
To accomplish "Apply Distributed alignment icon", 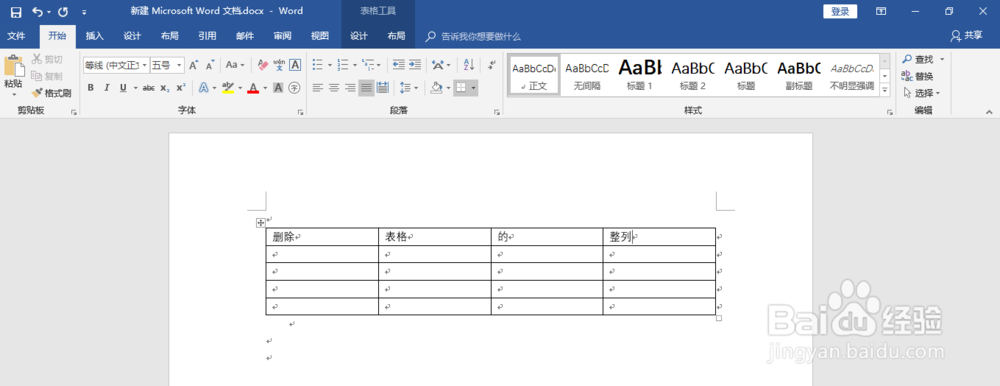I will pyautogui.click(x=383, y=87).
